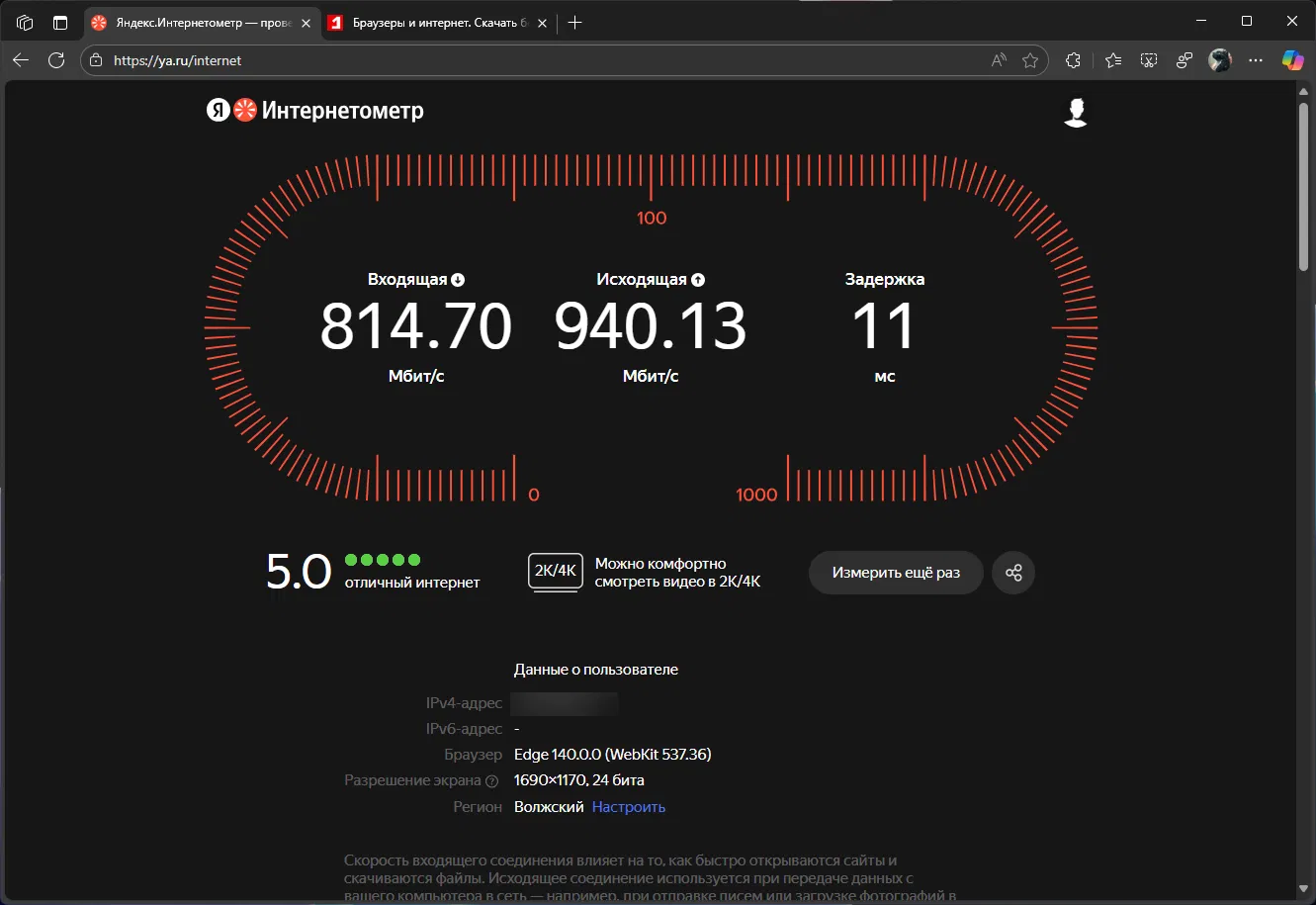Show help for Разрешение экрана

tap(492, 781)
